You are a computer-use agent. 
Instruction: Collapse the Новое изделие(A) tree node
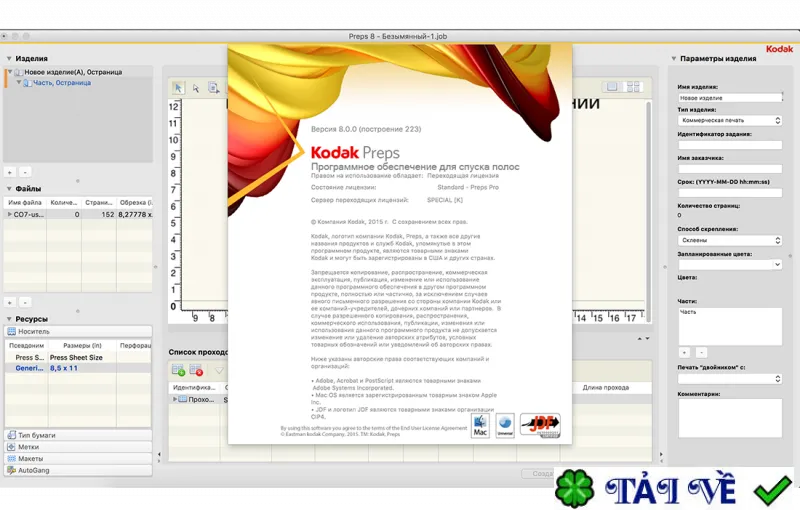point(10,72)
